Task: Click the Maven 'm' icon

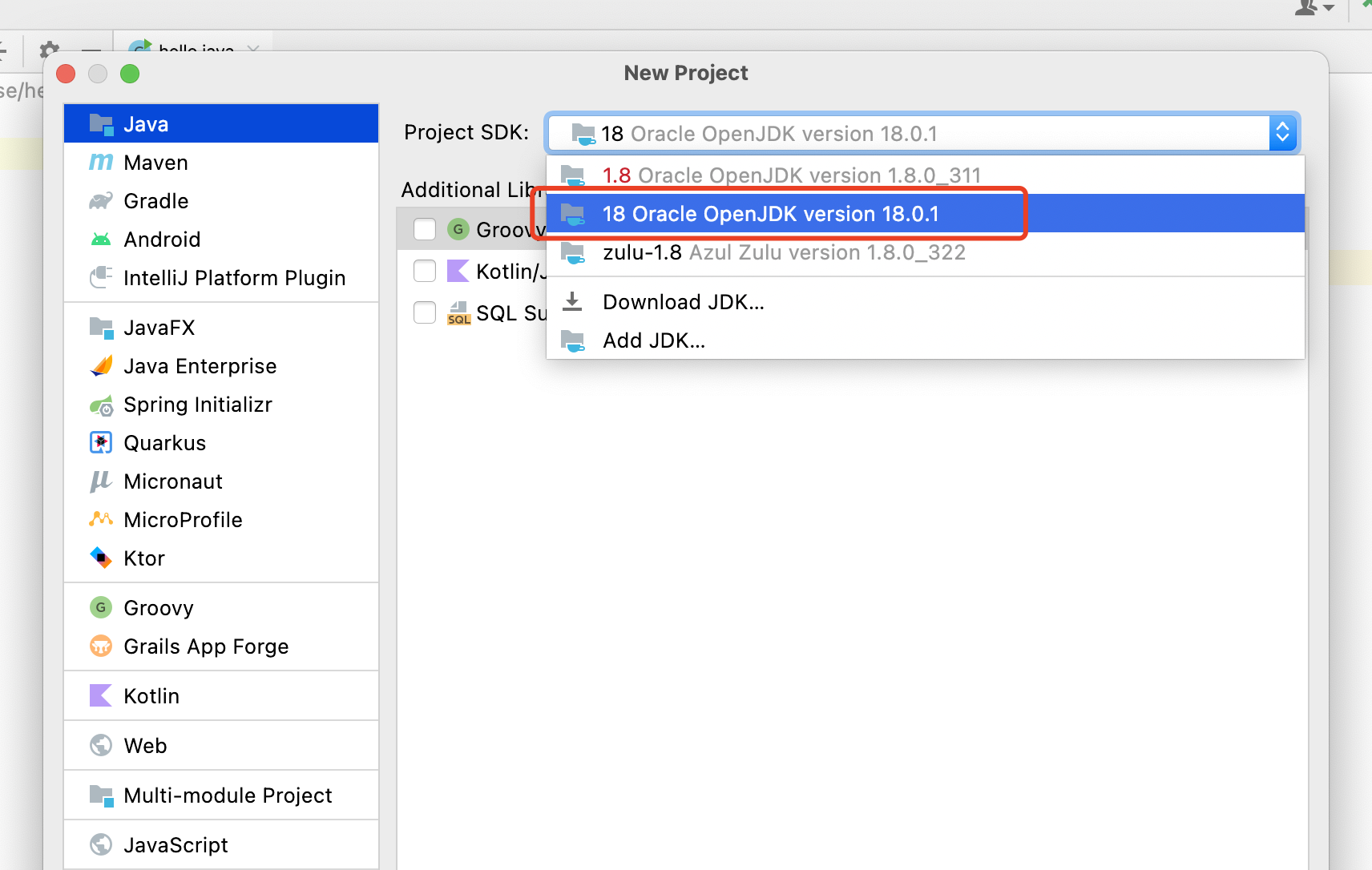Action: pos(101,163)
